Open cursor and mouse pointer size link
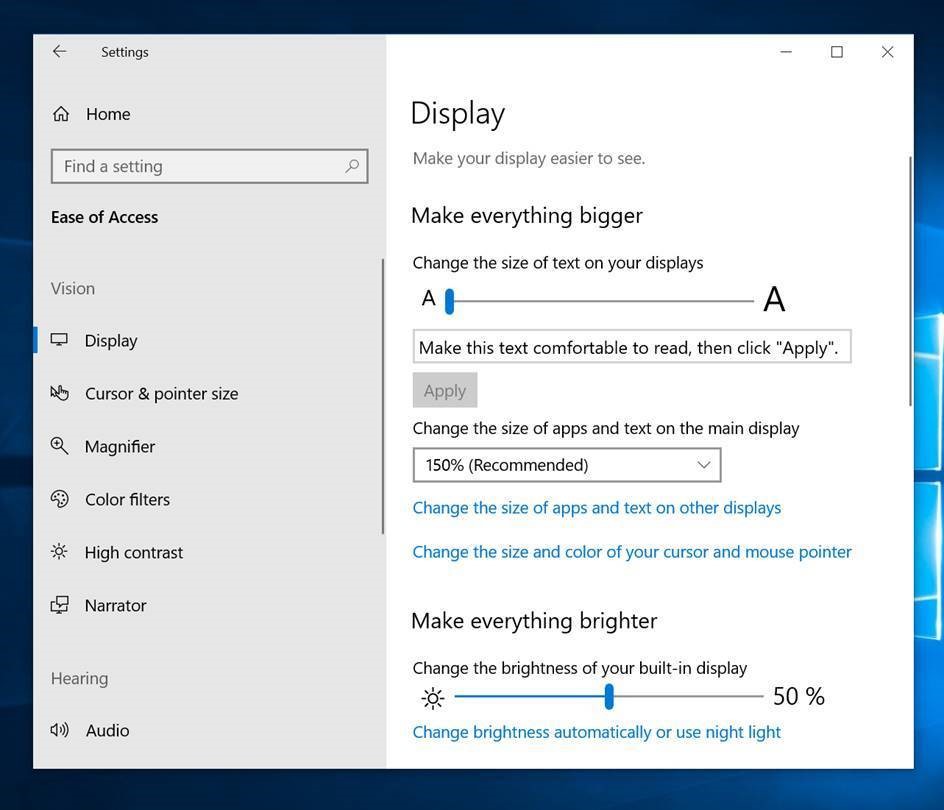Viewport: 944px width, 810px height. (x=631, y=552)
